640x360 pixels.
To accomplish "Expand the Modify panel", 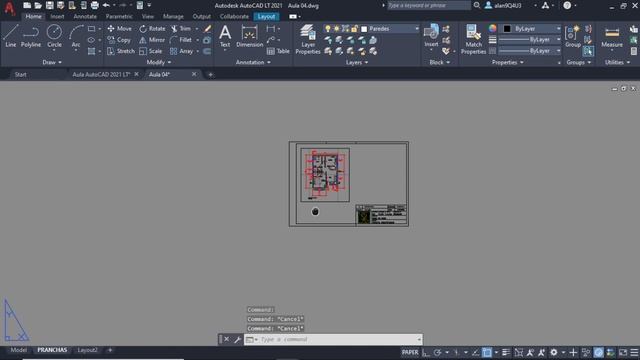I will [x=159, y=62].
